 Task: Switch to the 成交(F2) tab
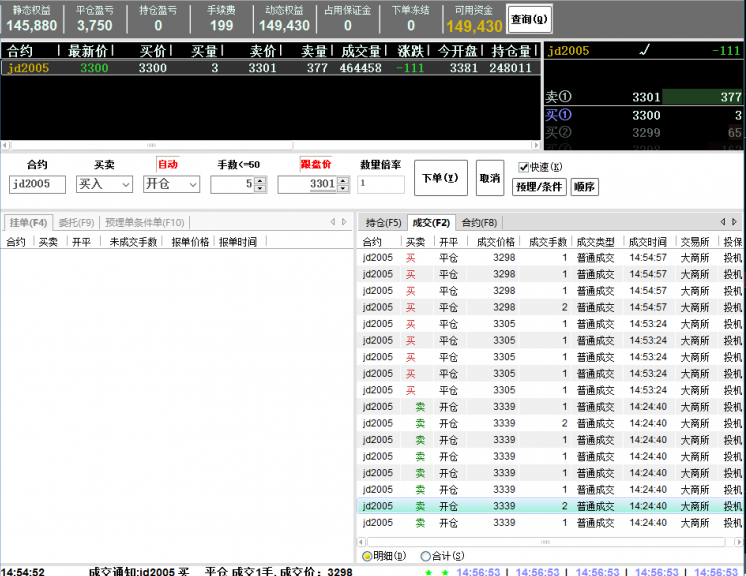tap(431, 223)
